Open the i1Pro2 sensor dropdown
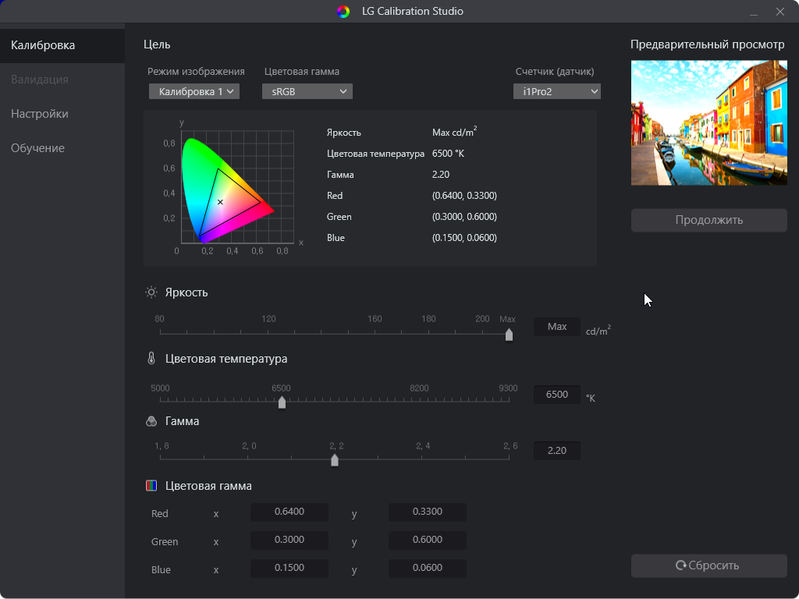This screenshot has width=799, height=599. coord(556,92)
